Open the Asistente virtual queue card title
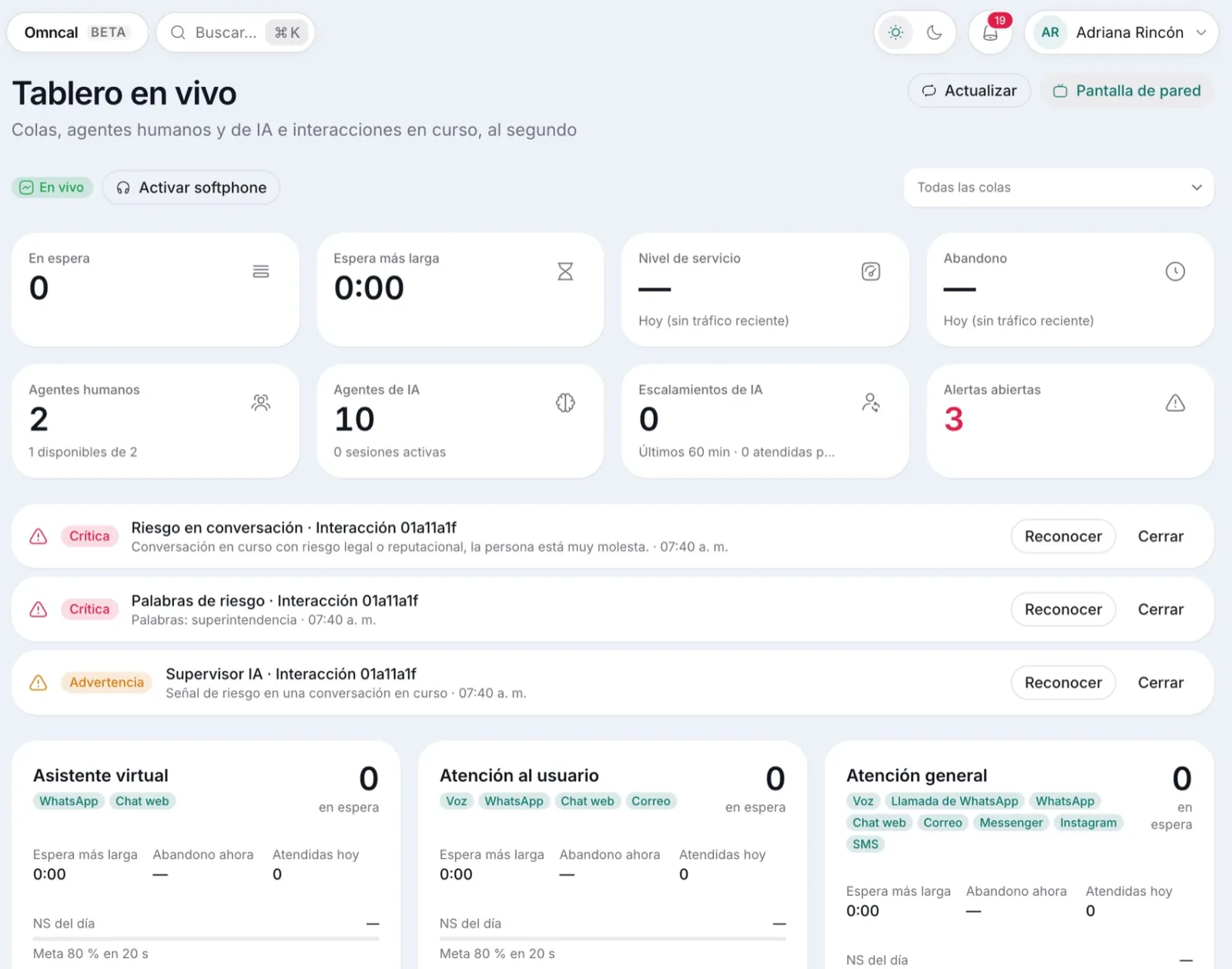Screen dimensions: 1232x969 click(101, 776)
